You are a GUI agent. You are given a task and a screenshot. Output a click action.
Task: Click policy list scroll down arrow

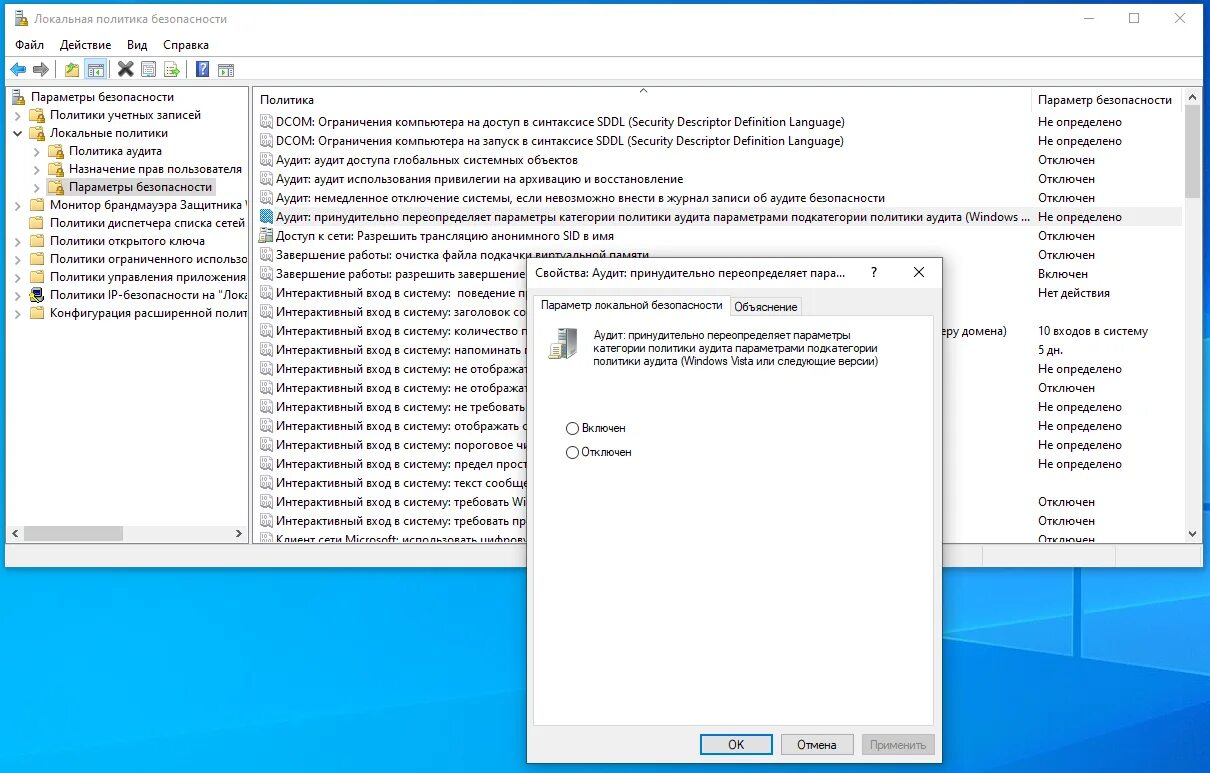tap(1192, 534)
